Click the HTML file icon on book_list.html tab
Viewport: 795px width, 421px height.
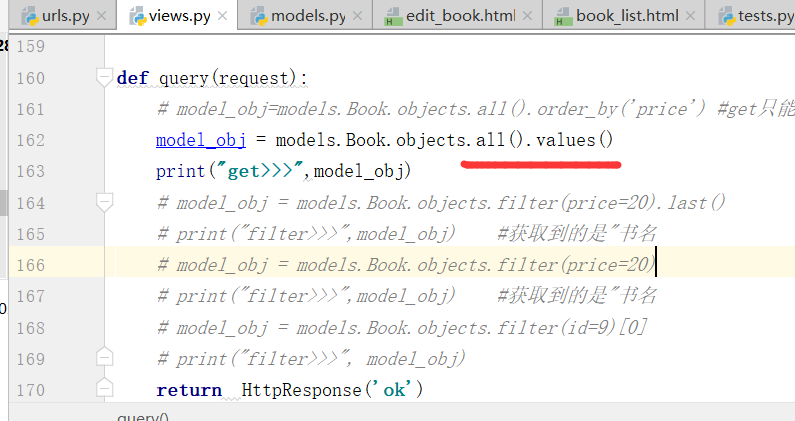(563, 16)
